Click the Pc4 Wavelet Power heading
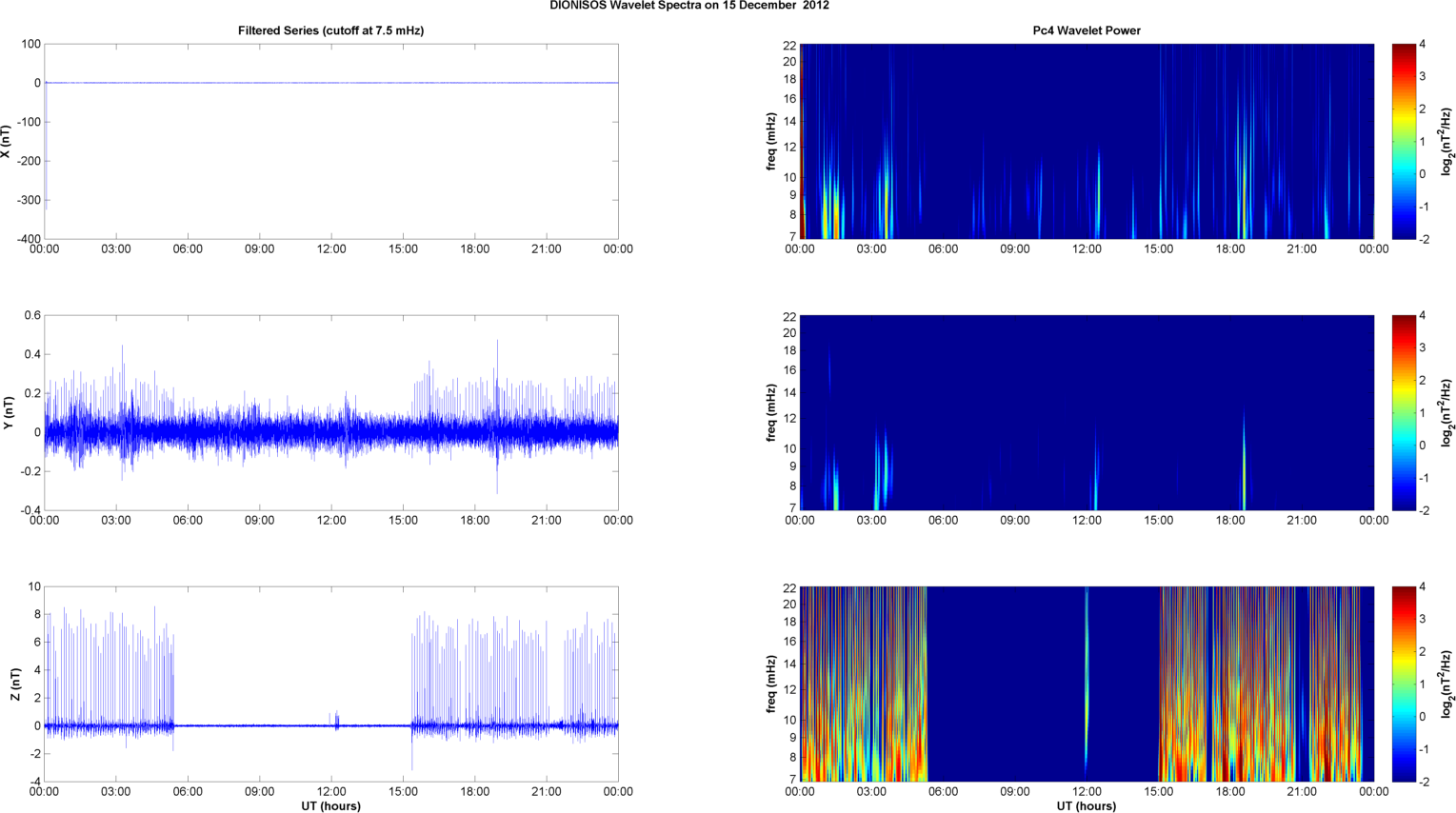 [x=1087, y=30]
